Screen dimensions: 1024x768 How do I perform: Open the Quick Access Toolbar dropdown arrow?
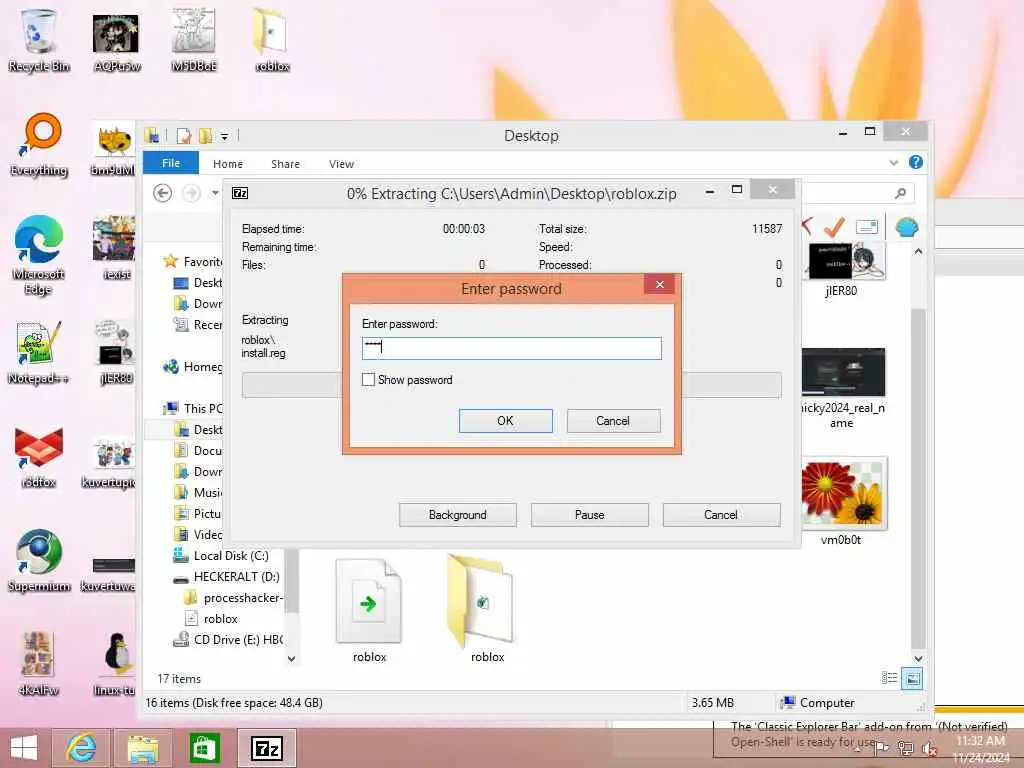224,136
